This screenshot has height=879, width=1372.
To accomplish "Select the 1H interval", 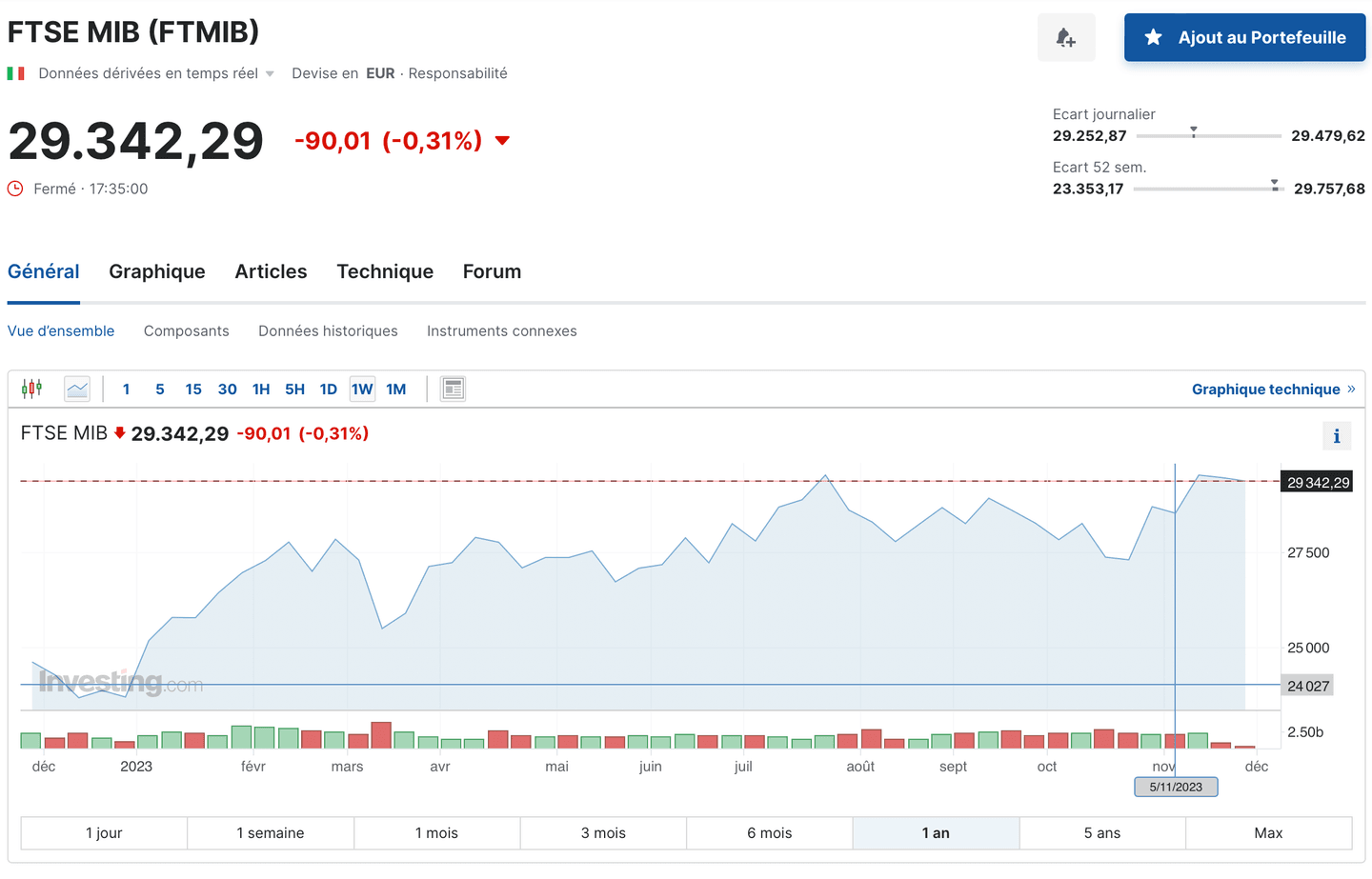I will coord(261,389).
